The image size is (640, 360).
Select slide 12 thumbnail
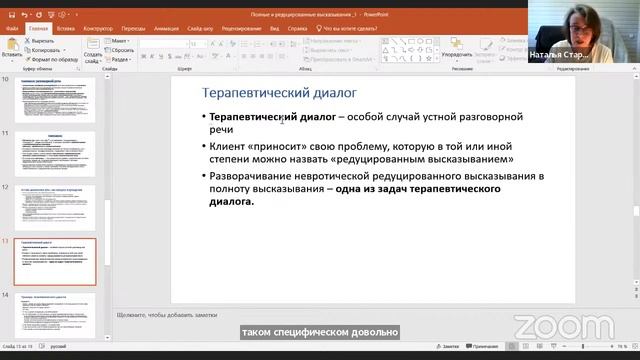coord(55,208)
